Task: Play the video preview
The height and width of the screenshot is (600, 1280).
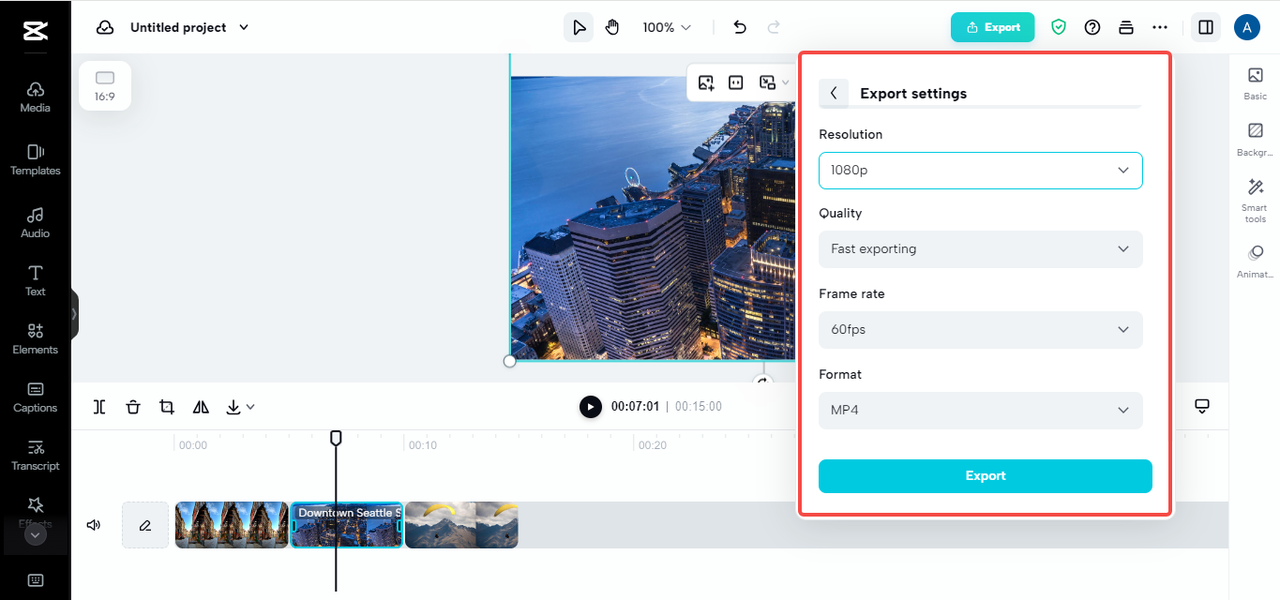Action: (591, 407)
